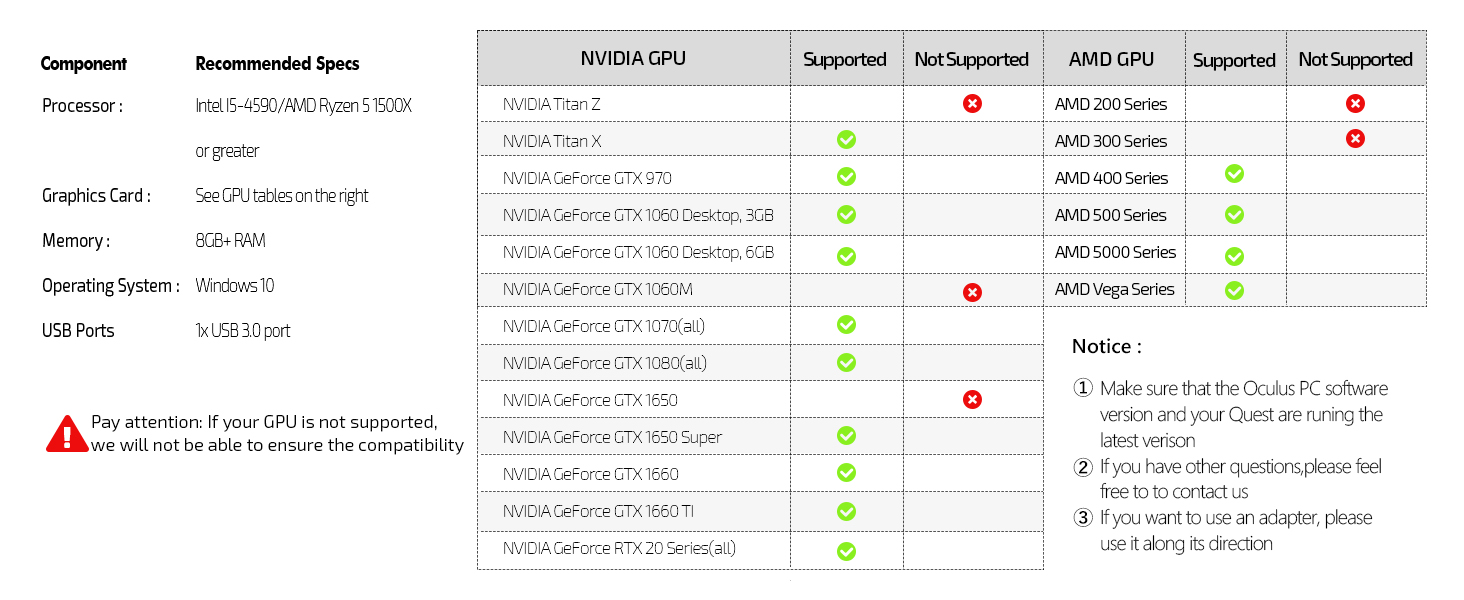Click the green check for GTX 970
1464x600 pixels.
click(x=846, y=177)
